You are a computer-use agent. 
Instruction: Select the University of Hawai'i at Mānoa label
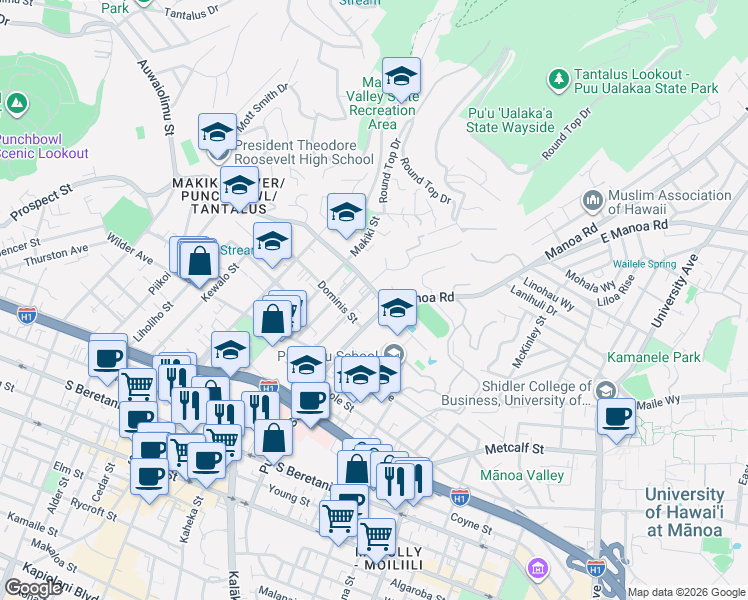click(685, 512)
